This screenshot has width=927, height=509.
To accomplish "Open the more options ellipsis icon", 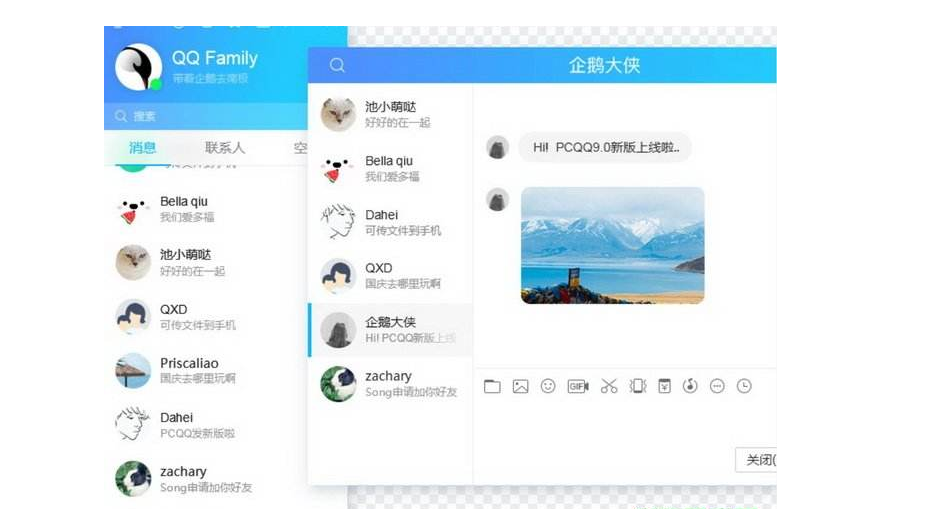I will (717, 387).
